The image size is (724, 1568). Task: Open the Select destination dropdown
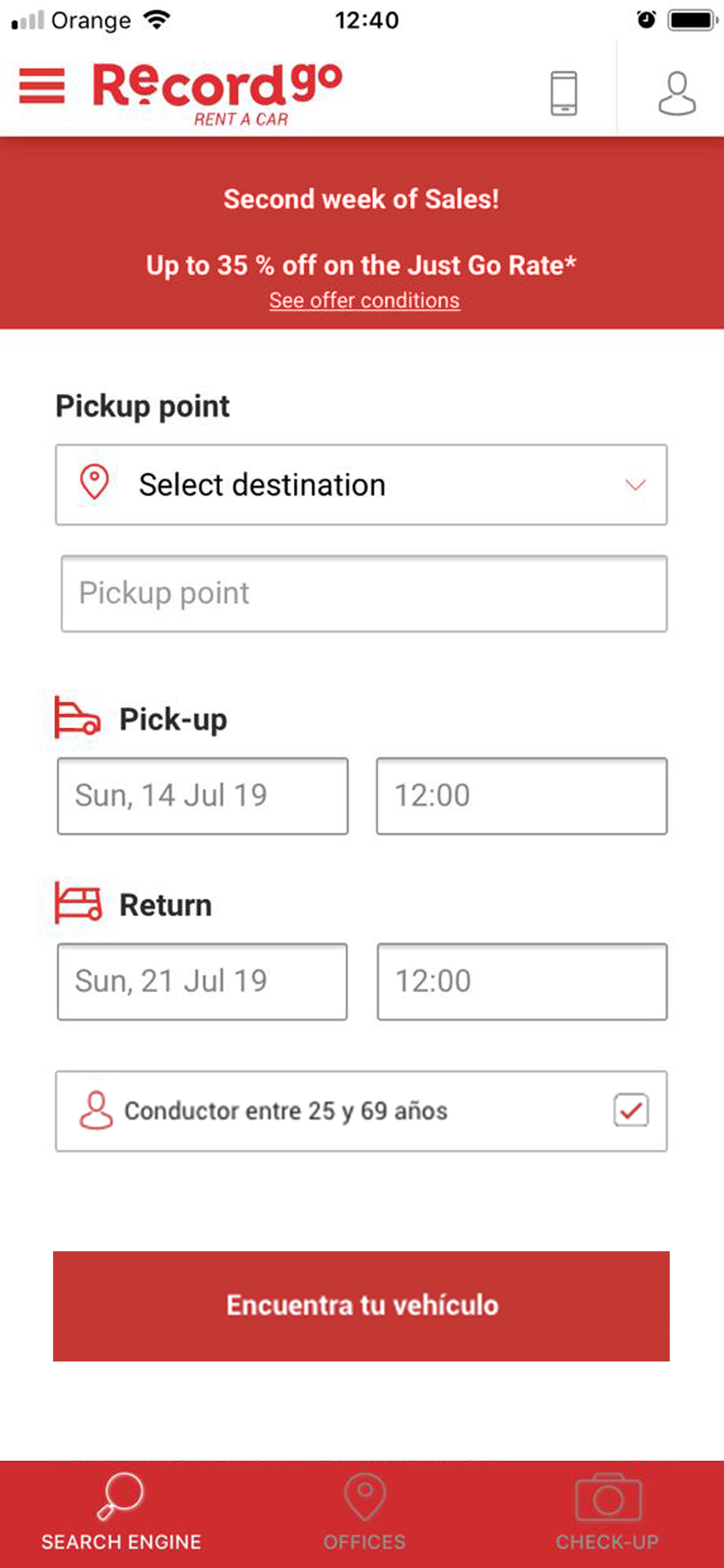[x=360, y=485]
